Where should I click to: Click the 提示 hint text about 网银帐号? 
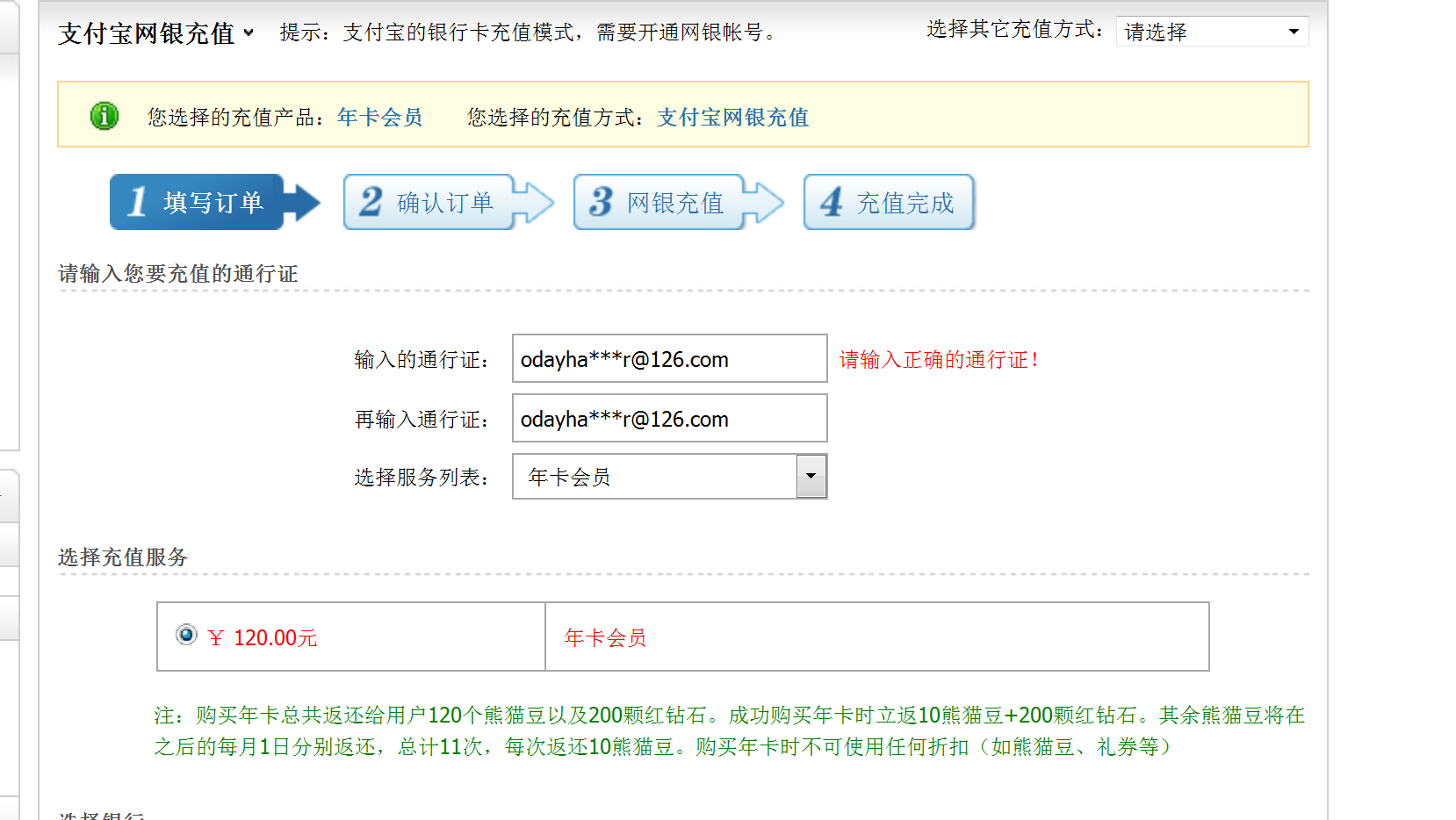[x=529, y=32]
